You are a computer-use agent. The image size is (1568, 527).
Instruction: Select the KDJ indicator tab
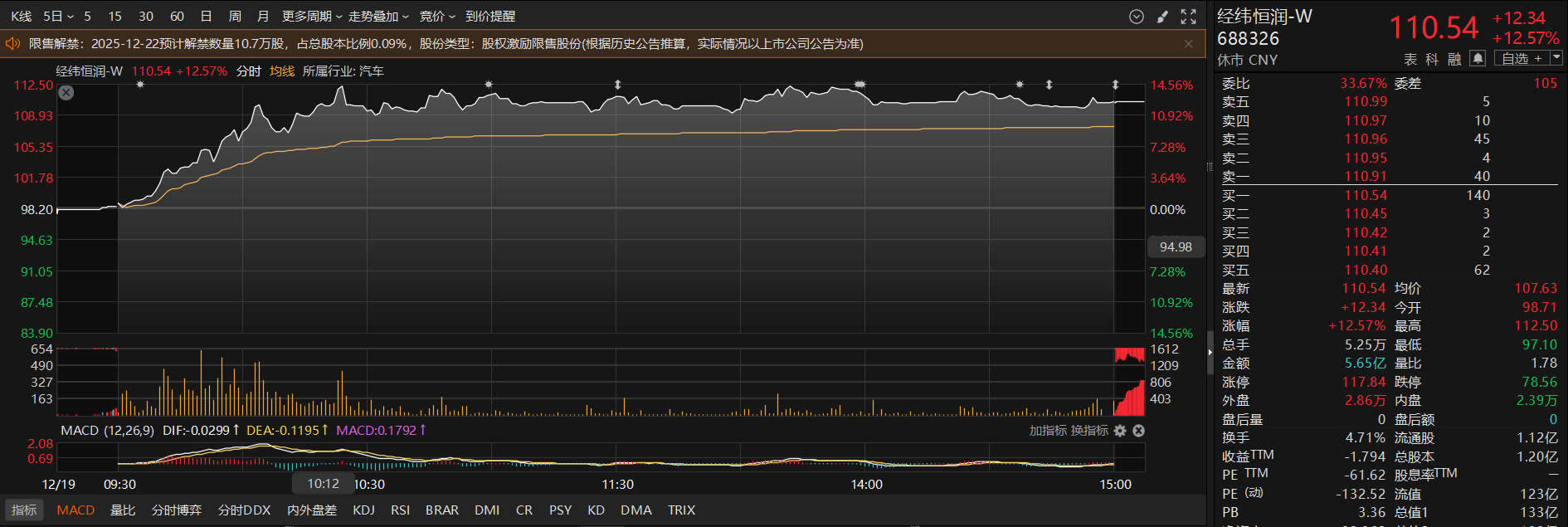pyautogui.click(x=363, y=510)
